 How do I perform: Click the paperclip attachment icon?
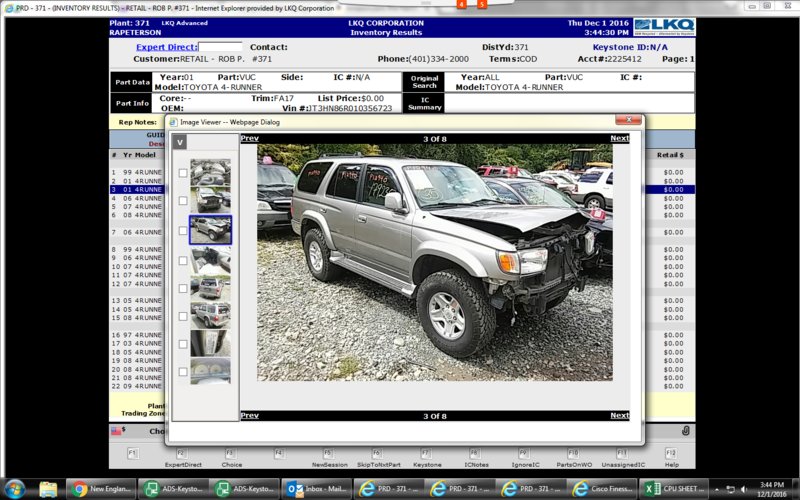tap(686, 431)
